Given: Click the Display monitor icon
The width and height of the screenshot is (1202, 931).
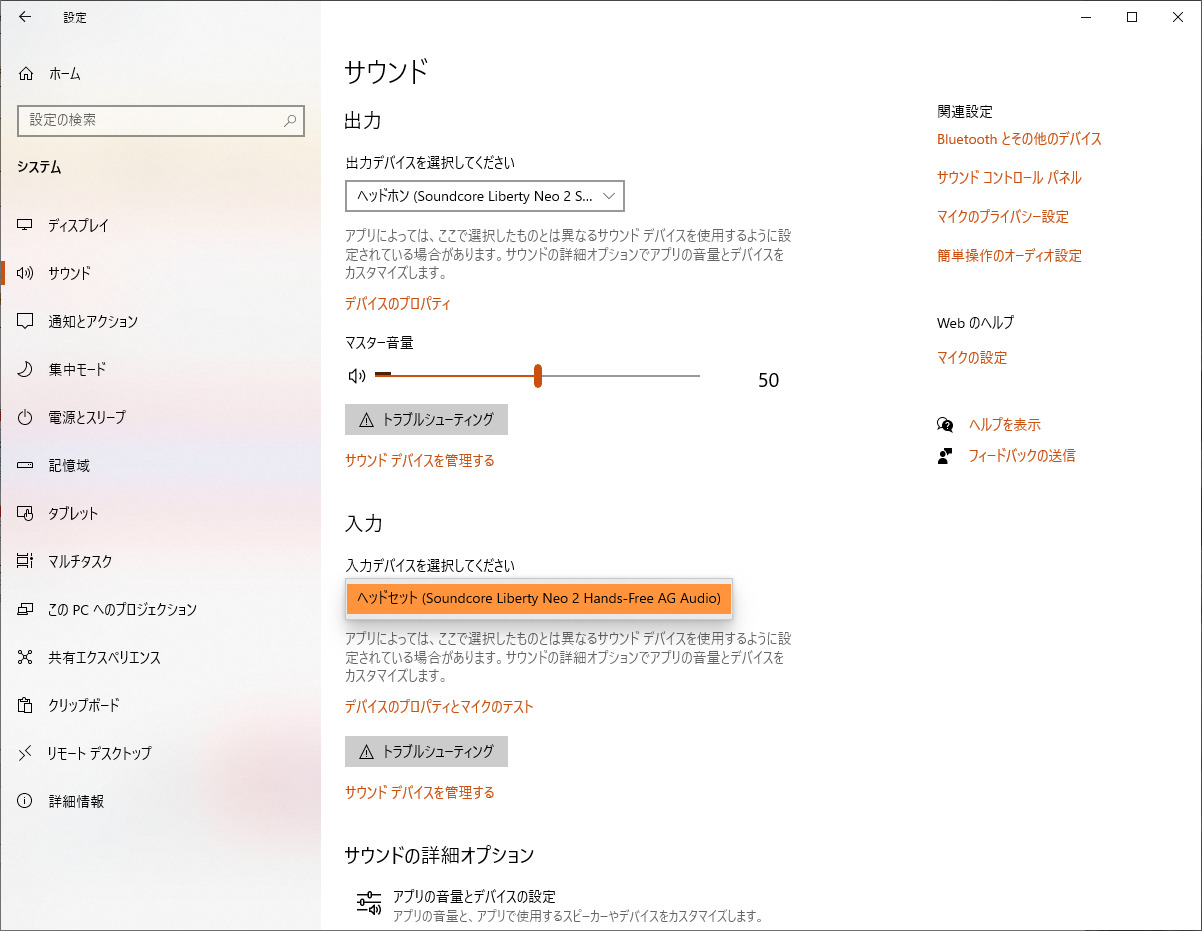Looking at the screenshot, I should click(25, 225).
